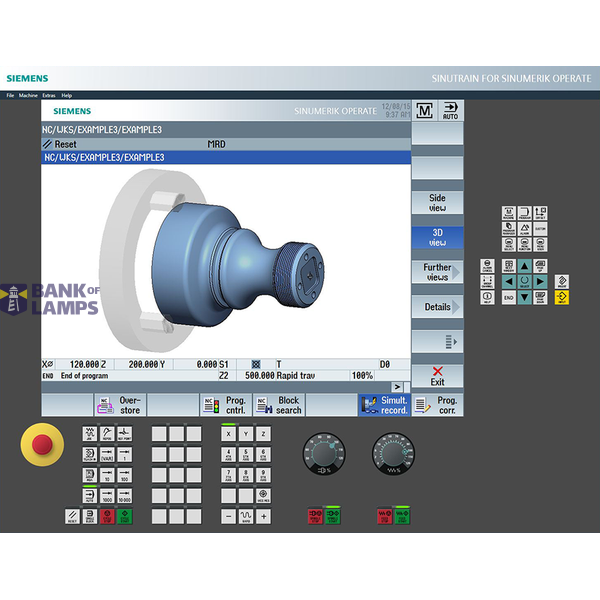600x600 pixels.
Task: Click cursor right arrow key
Action: pos(540,281)
